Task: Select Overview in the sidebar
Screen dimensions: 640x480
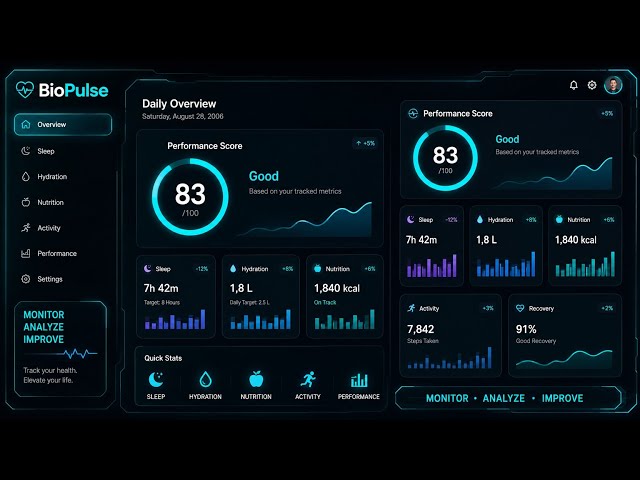Action: pos(63,124)
